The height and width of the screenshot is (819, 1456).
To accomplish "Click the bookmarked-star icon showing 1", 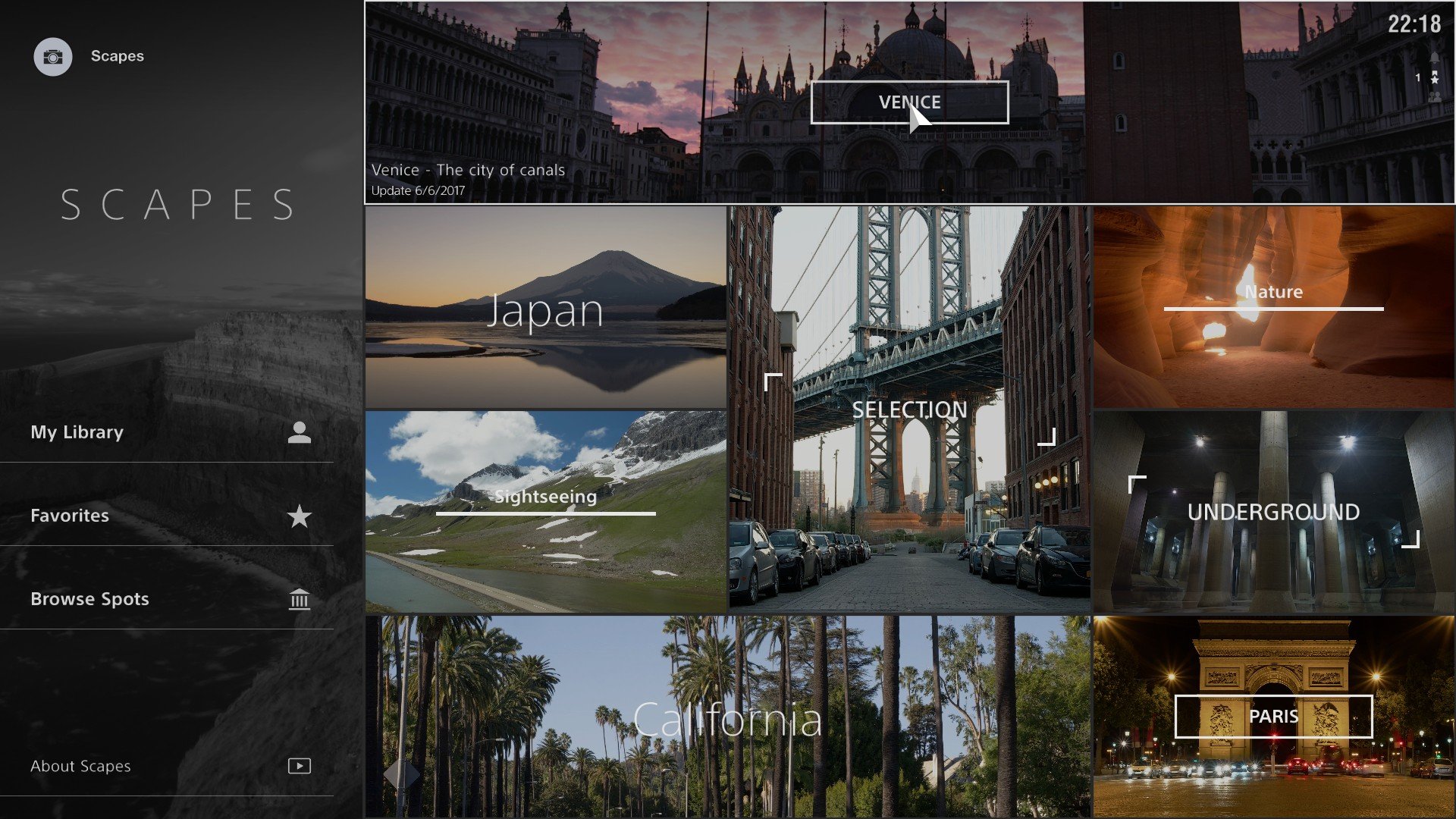I will coord(1435,78).
